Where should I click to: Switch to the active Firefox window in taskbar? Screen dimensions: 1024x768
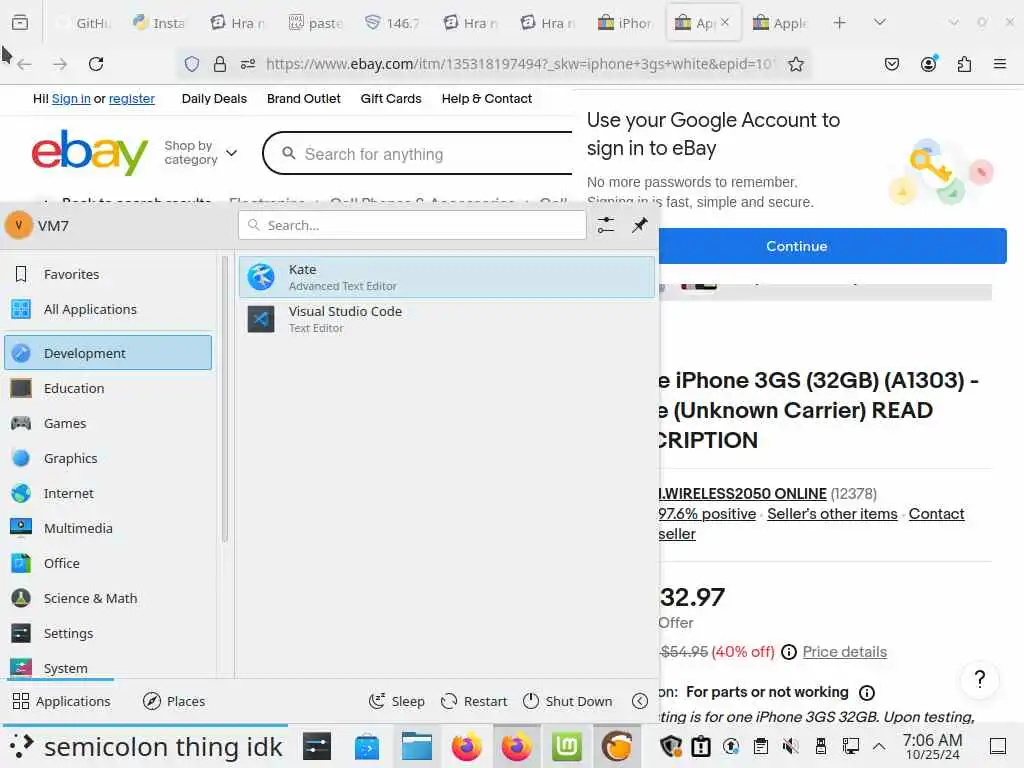[x=517, y=746]
